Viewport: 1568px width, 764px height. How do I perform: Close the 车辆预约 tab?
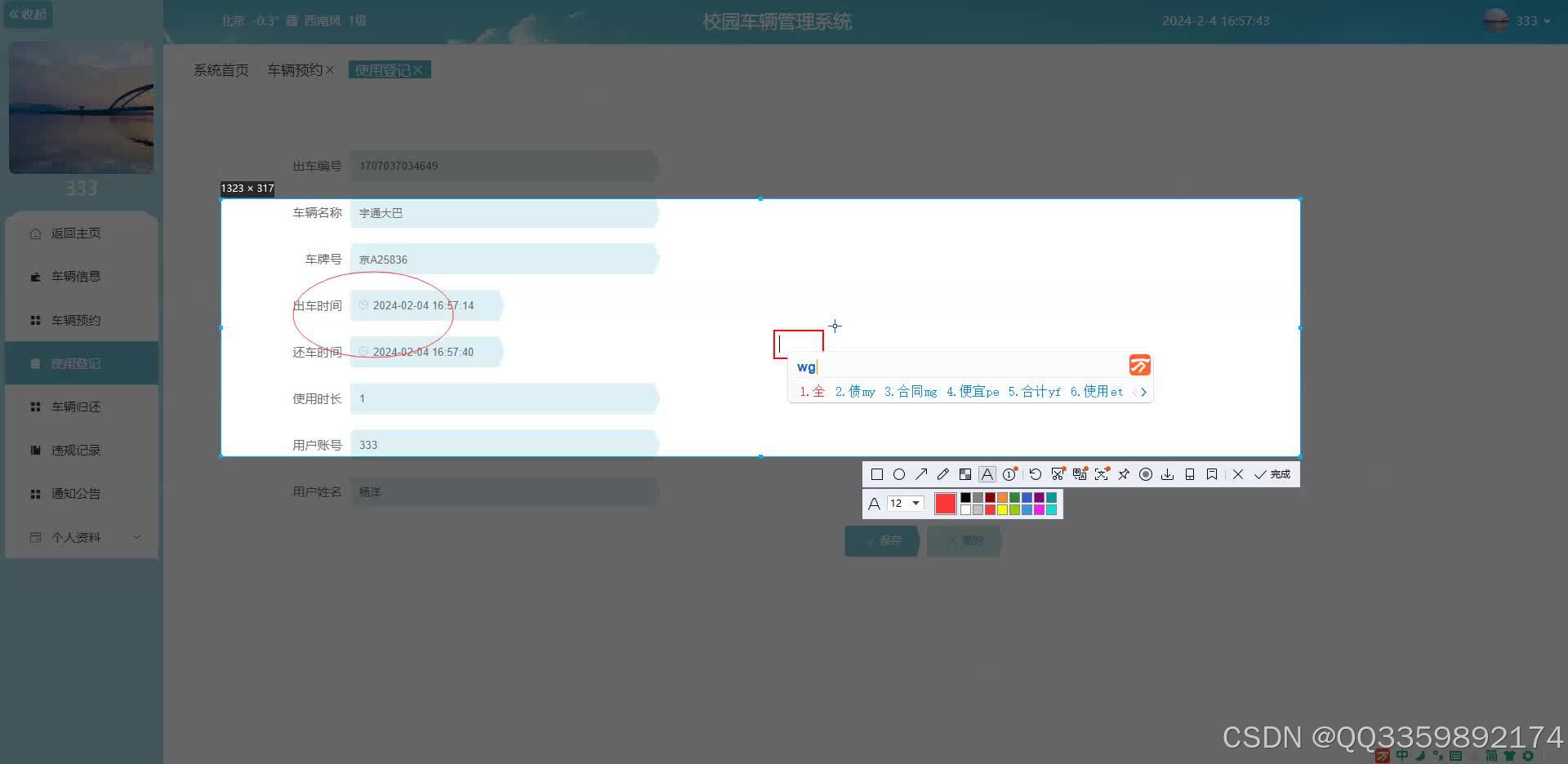330,70
